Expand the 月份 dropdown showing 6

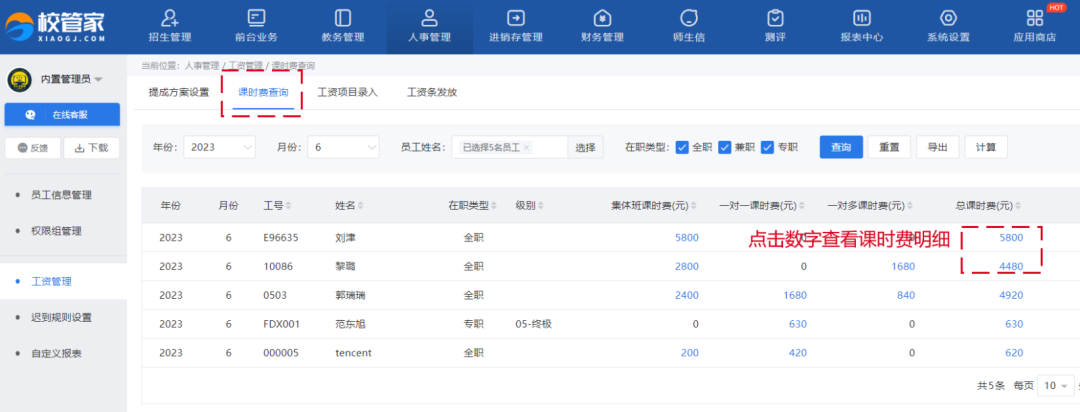tap(343, 147)
